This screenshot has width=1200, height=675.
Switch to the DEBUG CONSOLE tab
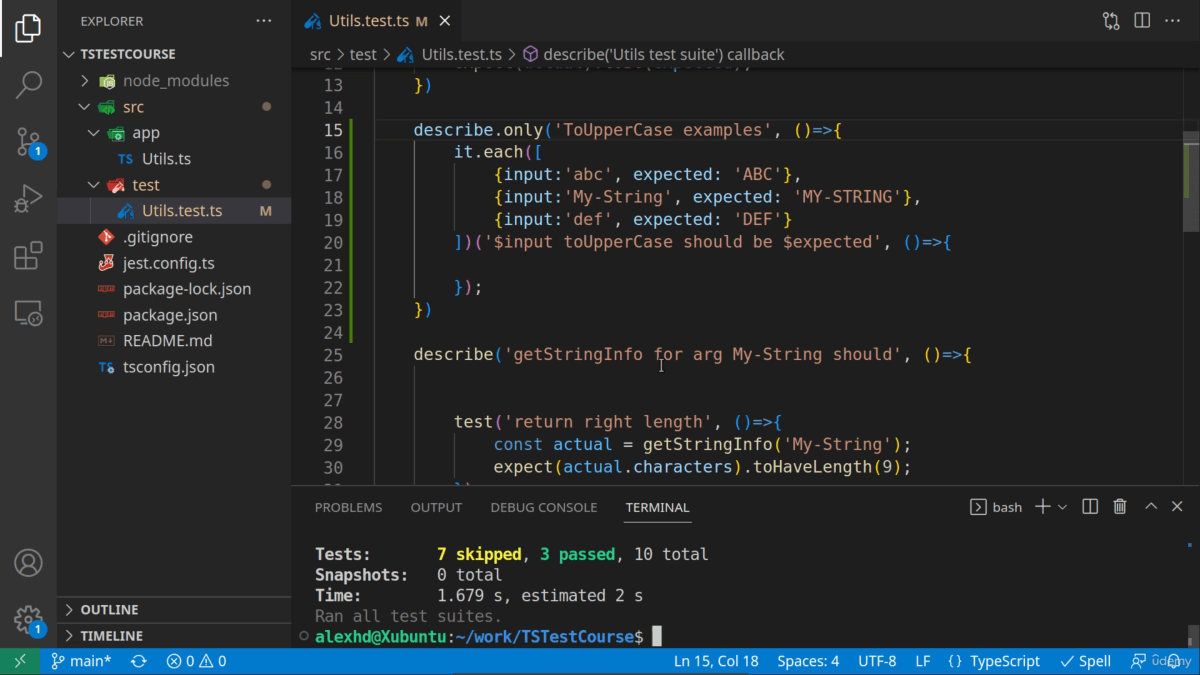pos(543,508)
